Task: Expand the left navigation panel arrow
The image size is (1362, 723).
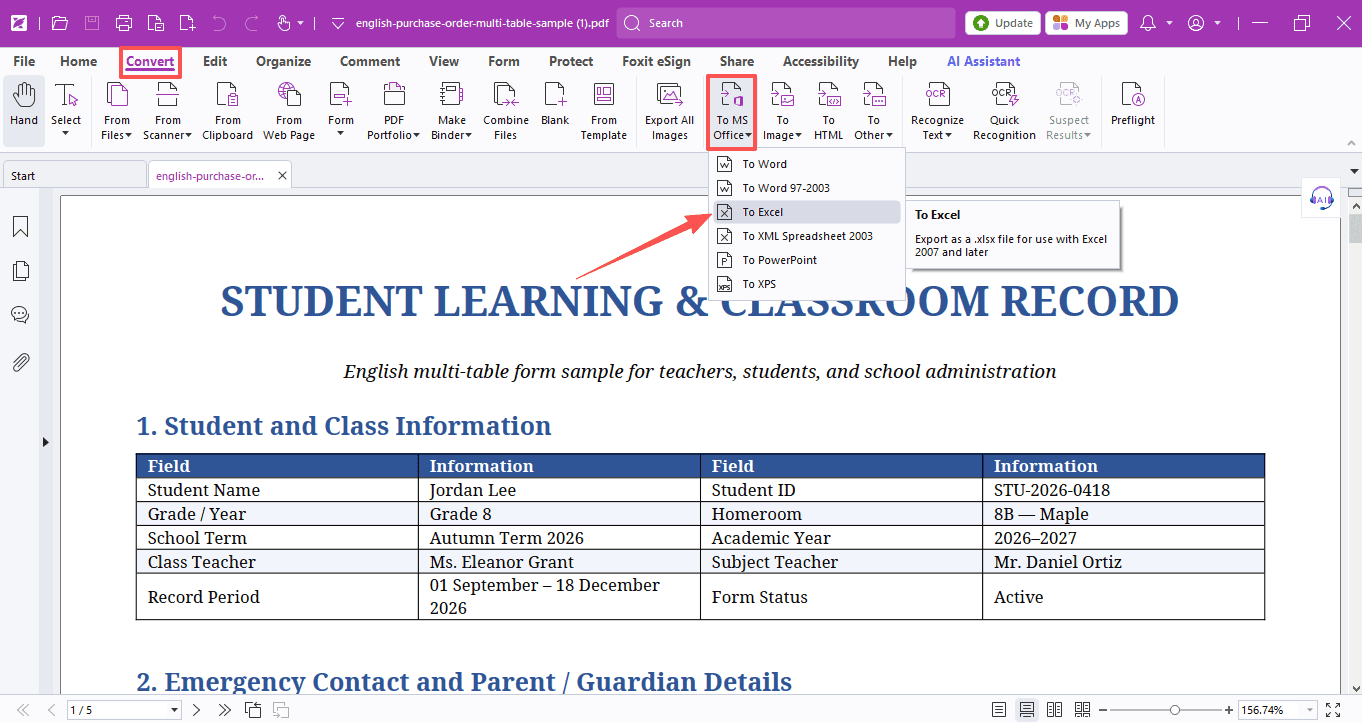Action: point(46,442)
